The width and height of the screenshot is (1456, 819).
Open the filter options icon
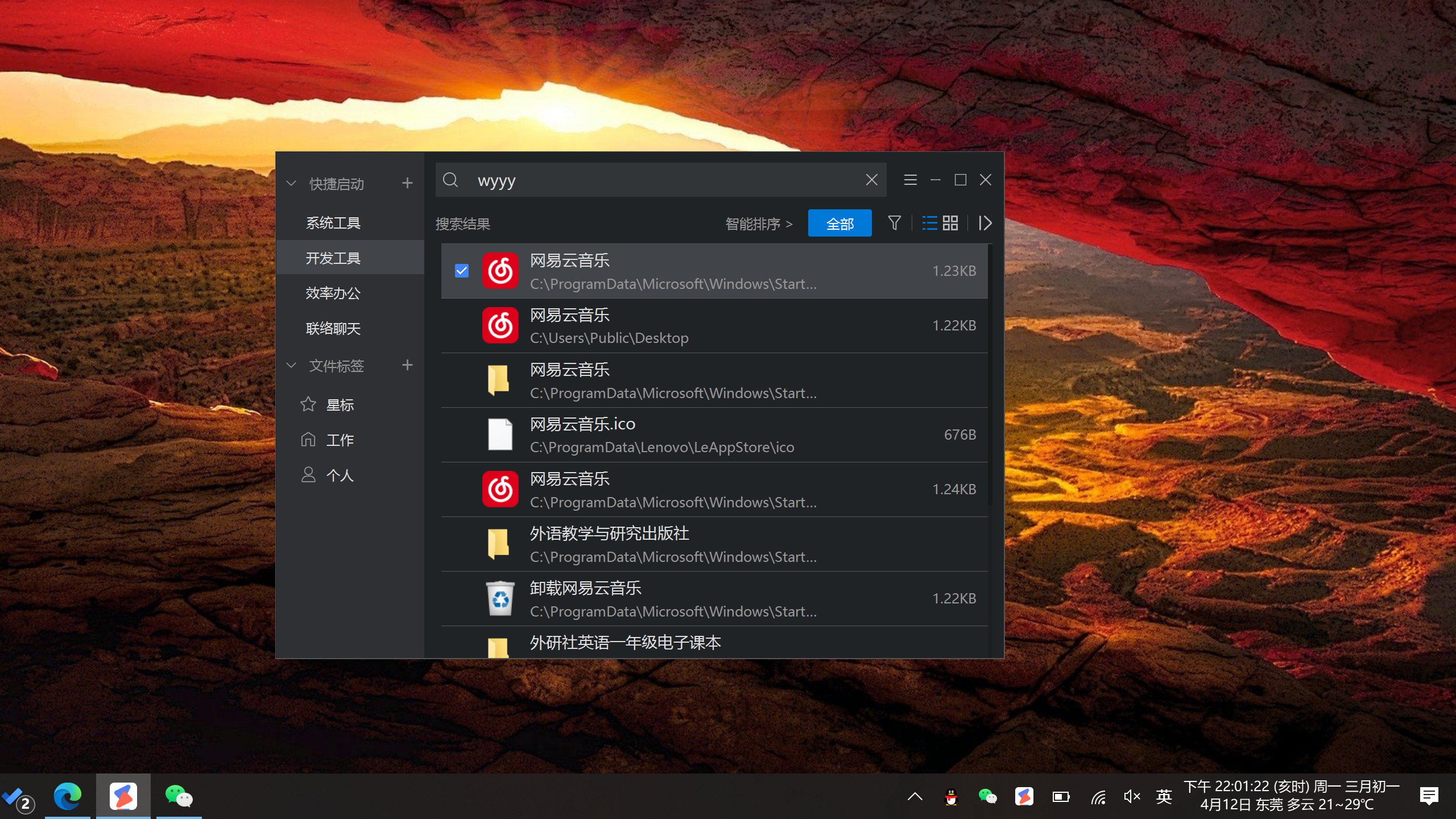point(894,223)
